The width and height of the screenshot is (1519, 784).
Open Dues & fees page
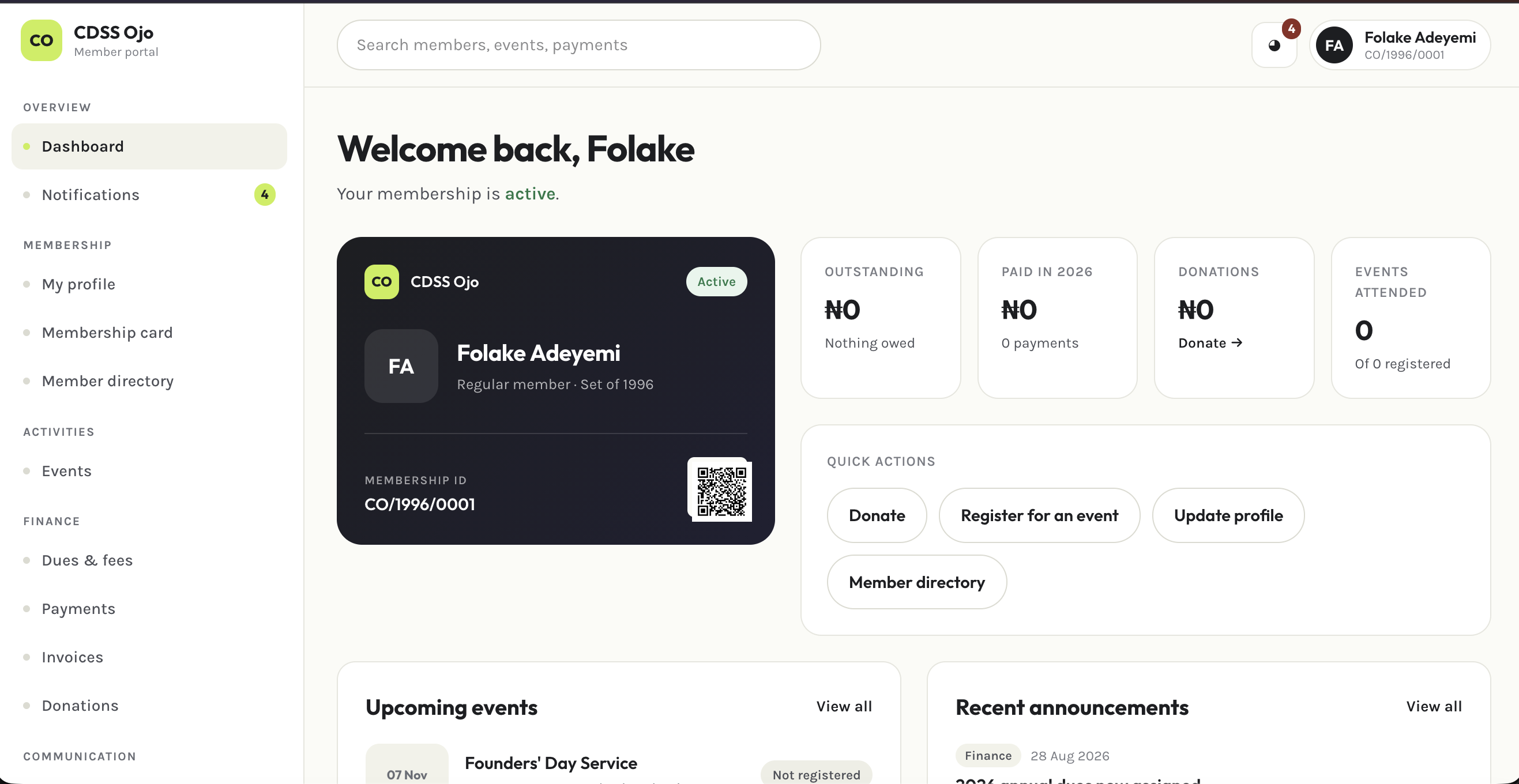pos(149,560)
